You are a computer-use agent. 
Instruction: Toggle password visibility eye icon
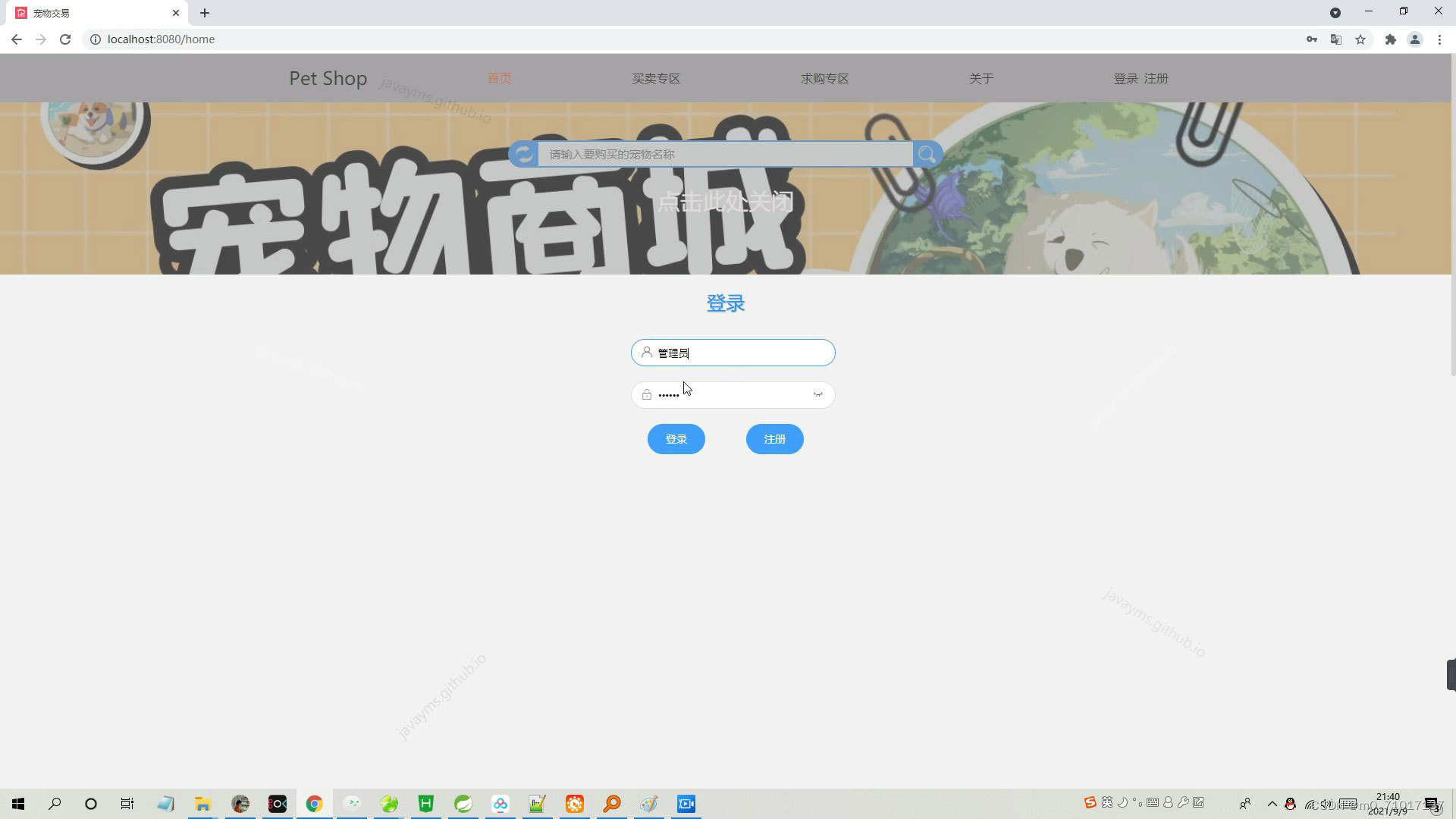coord(817,394)
